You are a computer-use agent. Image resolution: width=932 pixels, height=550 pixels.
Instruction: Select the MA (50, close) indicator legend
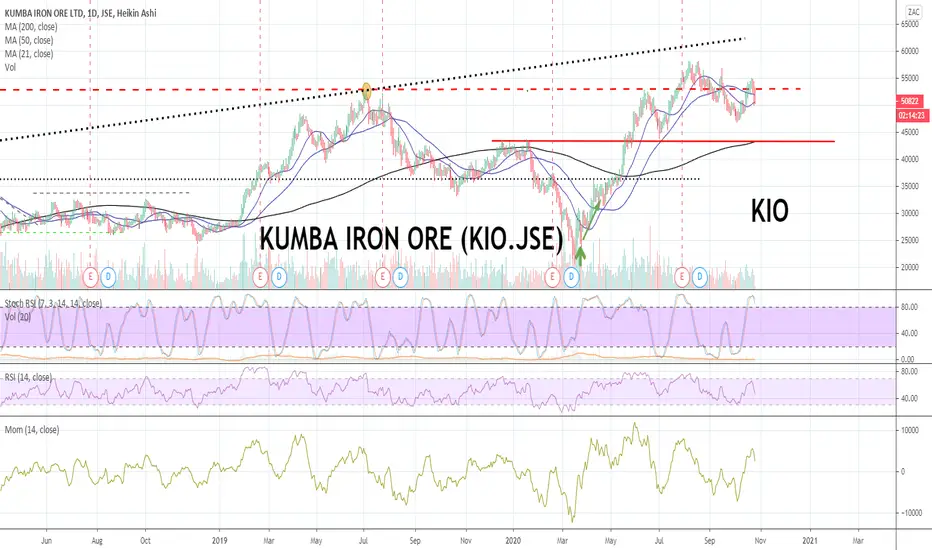(x=29, y=40)
